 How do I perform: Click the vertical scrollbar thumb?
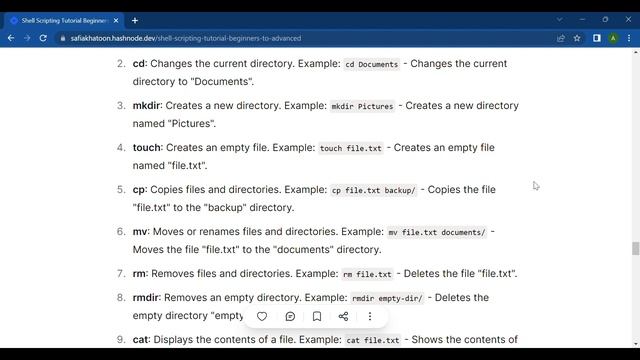pyautogui.click(x=636, y=248)
